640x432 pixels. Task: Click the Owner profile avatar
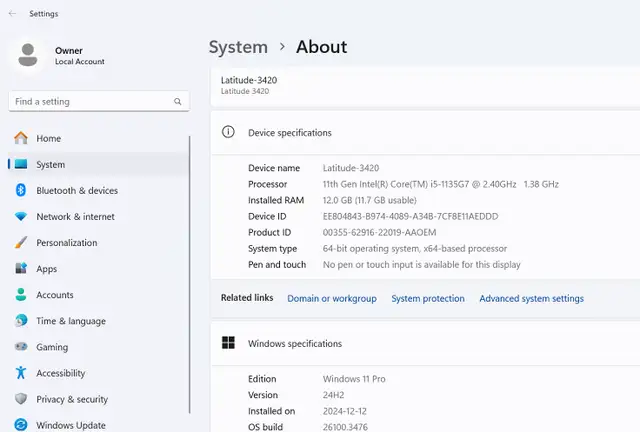(28, 55)
